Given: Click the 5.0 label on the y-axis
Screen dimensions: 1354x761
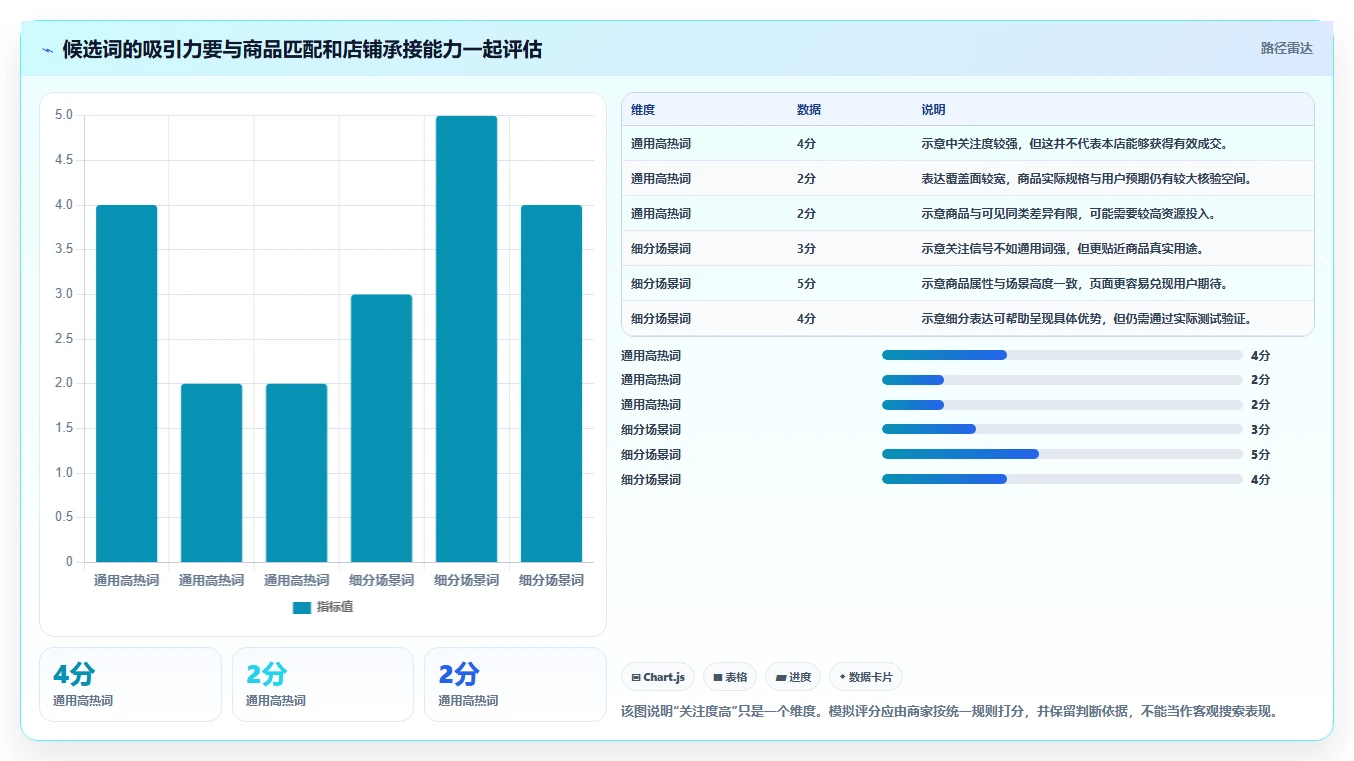Looking at the screenshot, I should point(63,115).
